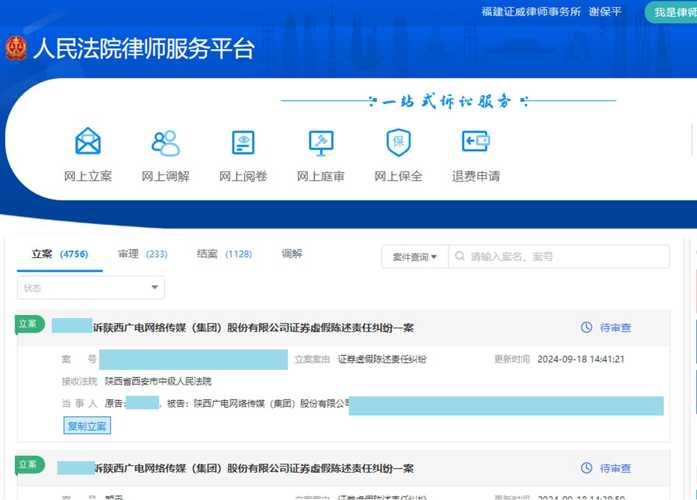Click the 立案 badge on second case
Image resolution: width=697 pixels, height=500 pixels.
tap(29, 464)
